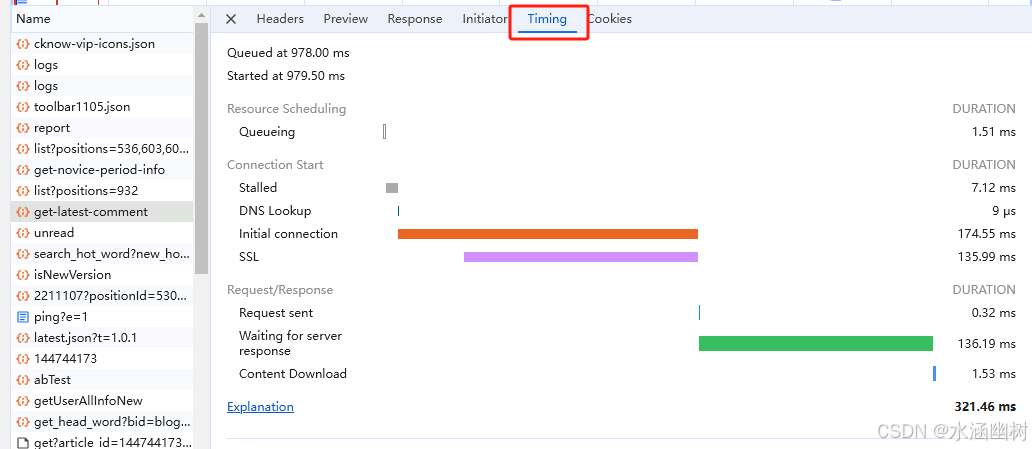This screenshot has width=1032, height=449.
Task: Select the Cookies tab
Action: pyautogui.click(x=610, y=19)
